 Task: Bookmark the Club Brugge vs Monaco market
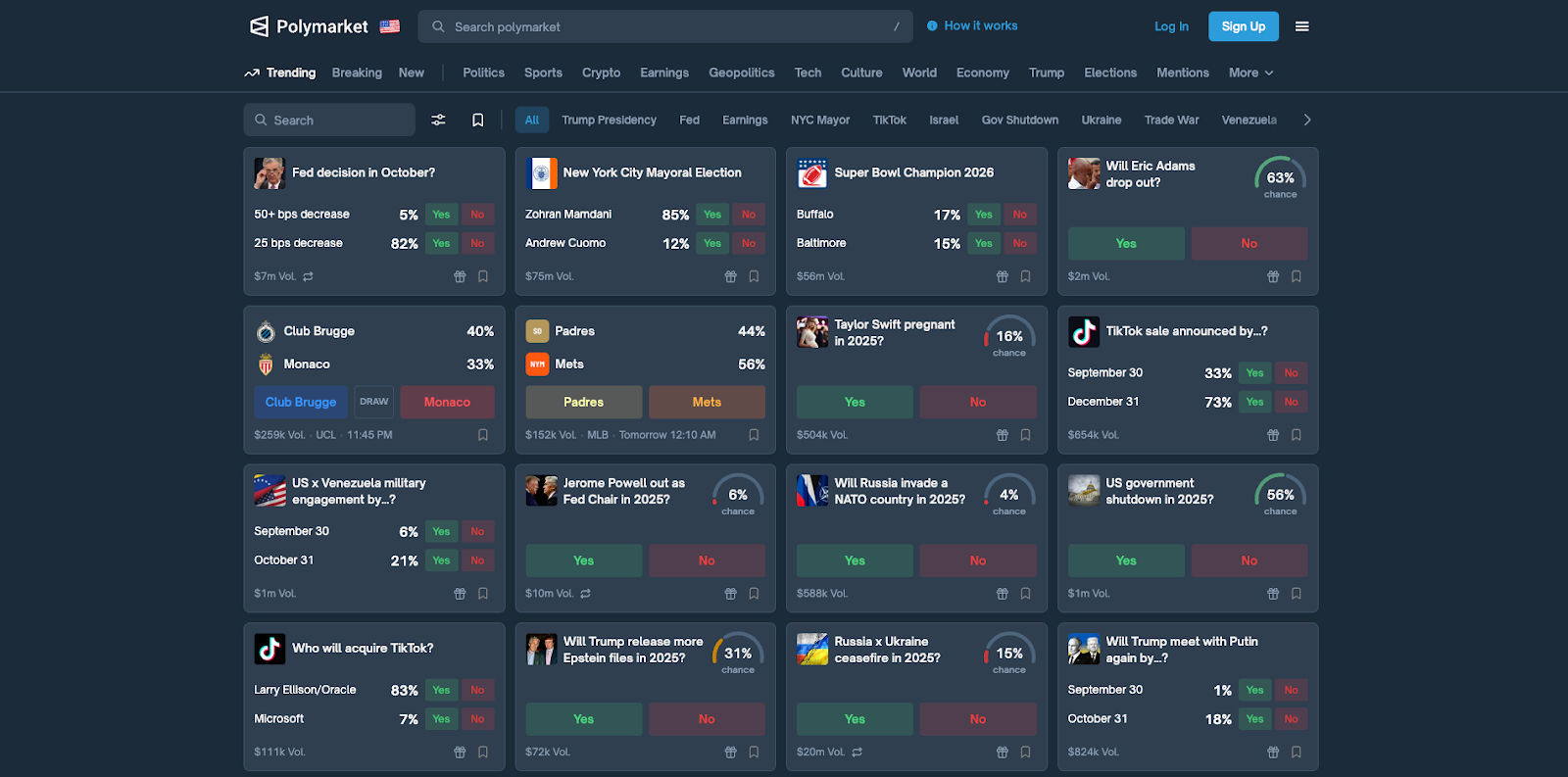click(483, 435)
